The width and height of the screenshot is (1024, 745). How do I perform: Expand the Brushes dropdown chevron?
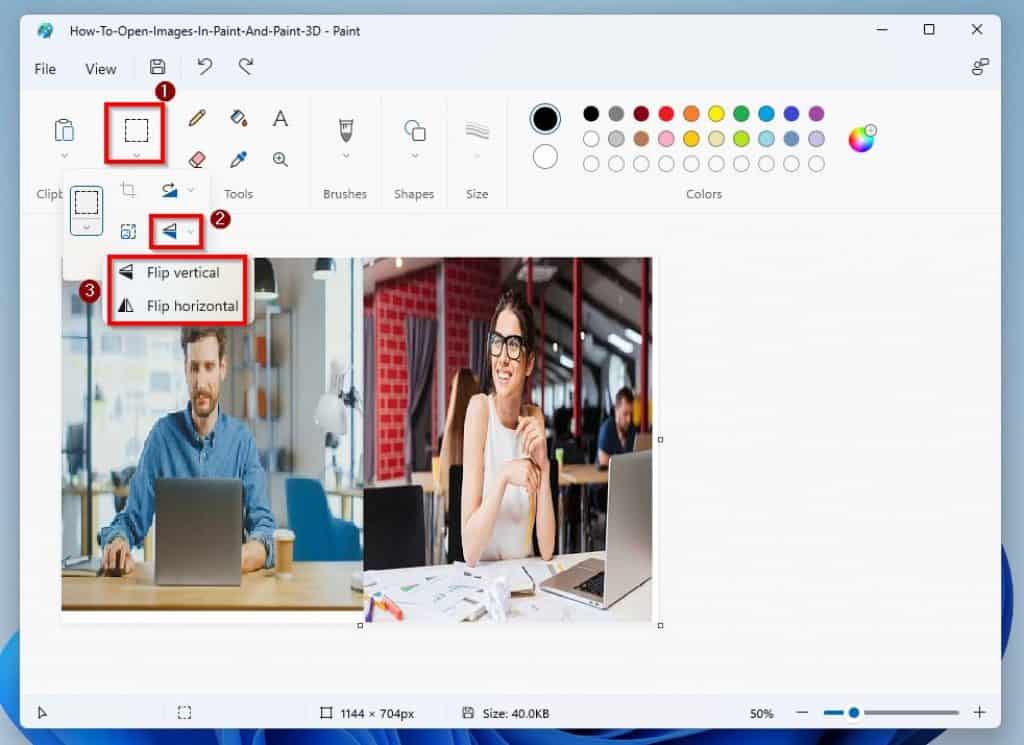(x=346, y=155)
